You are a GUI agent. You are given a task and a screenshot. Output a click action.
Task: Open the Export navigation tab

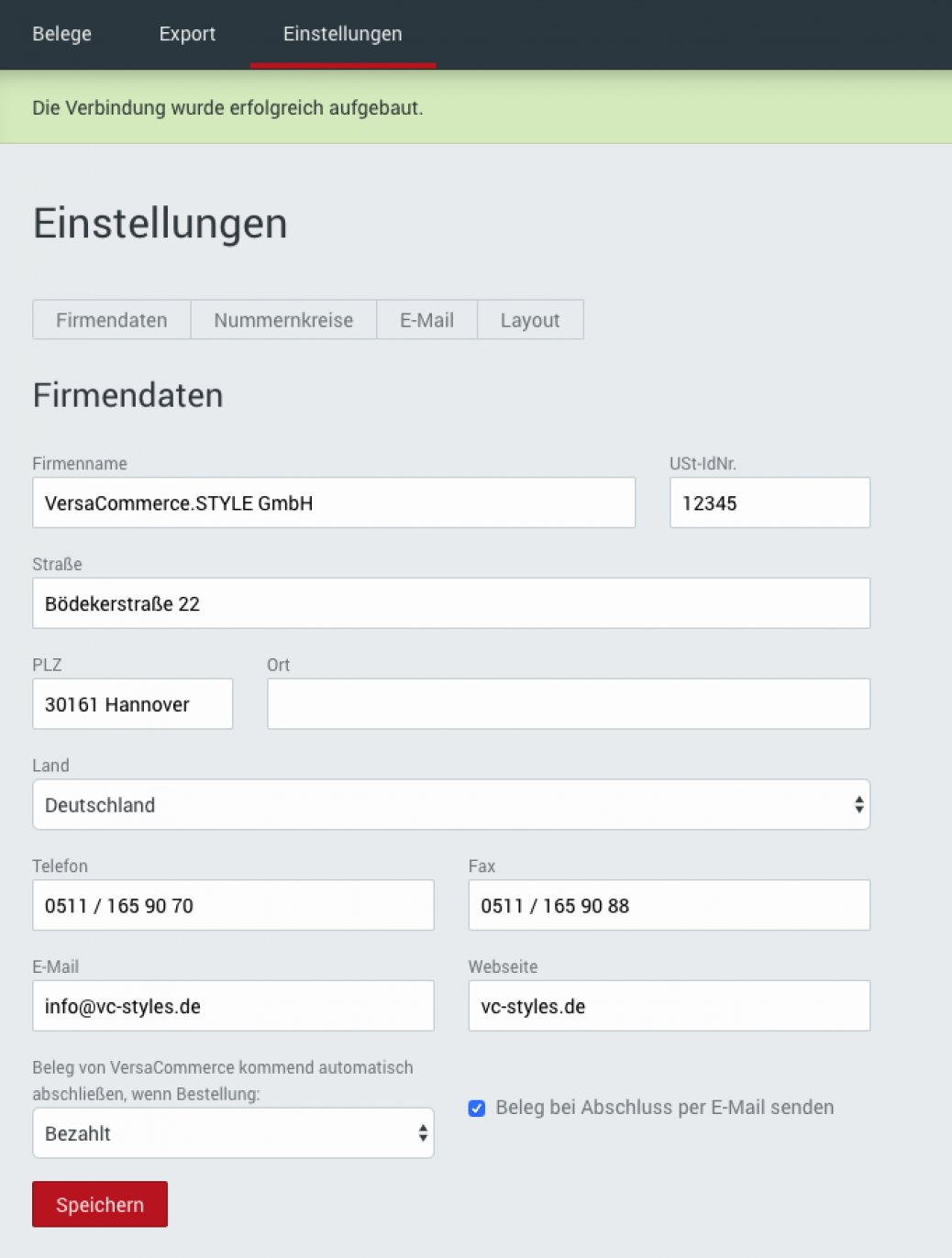[187, 34]
